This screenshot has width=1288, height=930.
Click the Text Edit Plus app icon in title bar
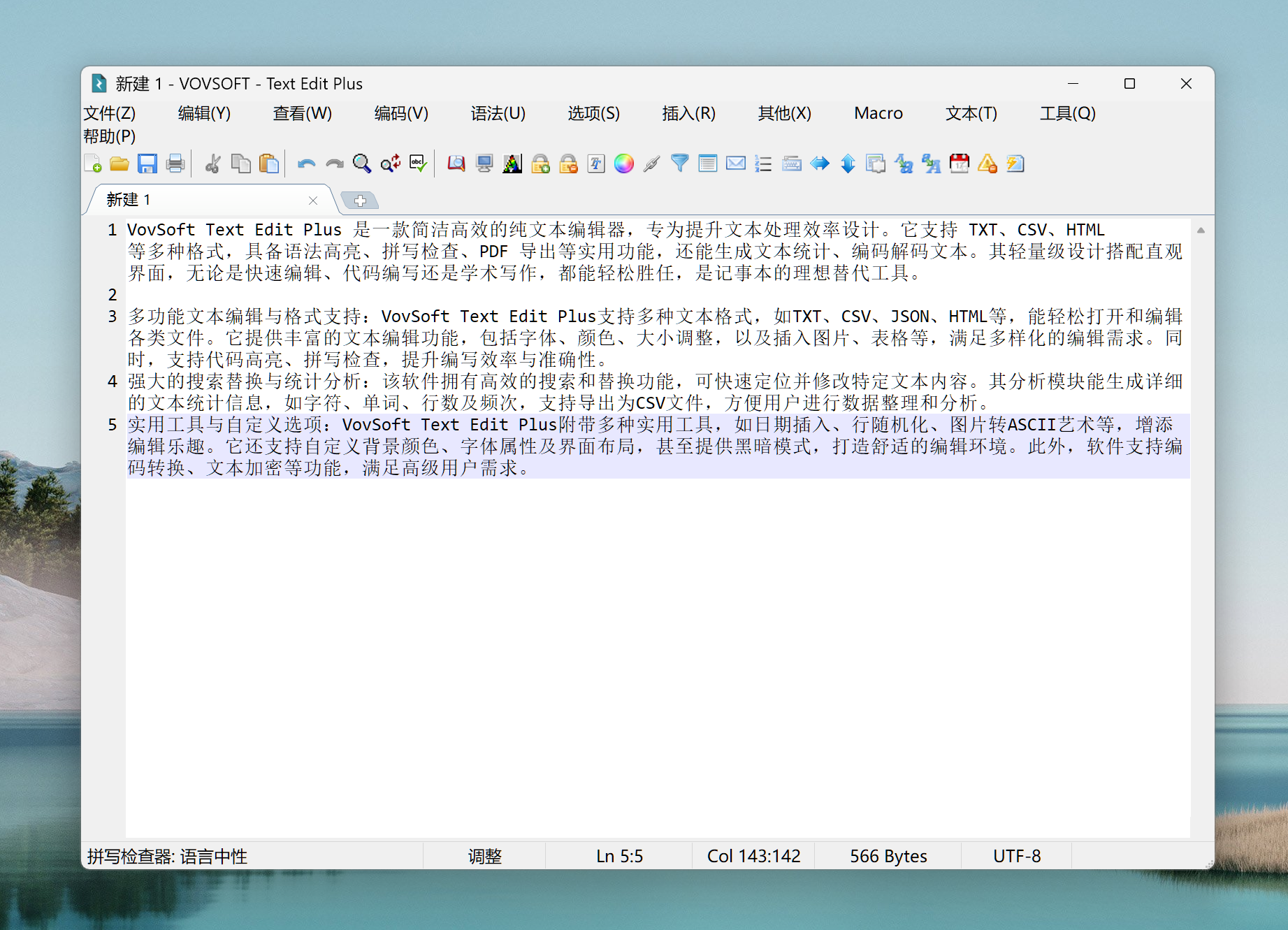click(x=99, y=84)
